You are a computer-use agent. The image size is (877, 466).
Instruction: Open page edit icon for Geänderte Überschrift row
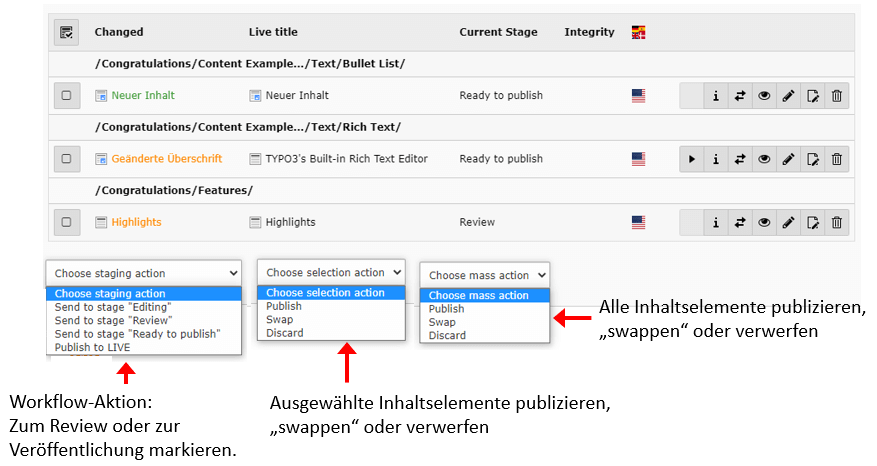pos(813,159)
